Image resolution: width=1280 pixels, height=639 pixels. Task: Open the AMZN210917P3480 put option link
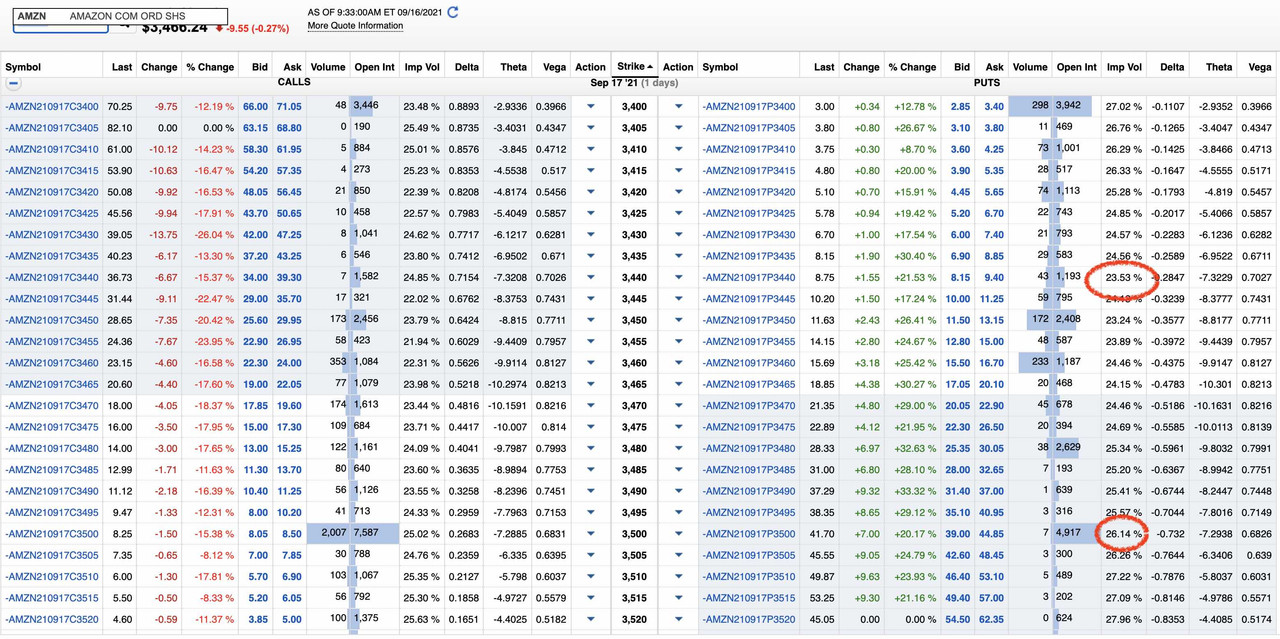tap(749, 449)
